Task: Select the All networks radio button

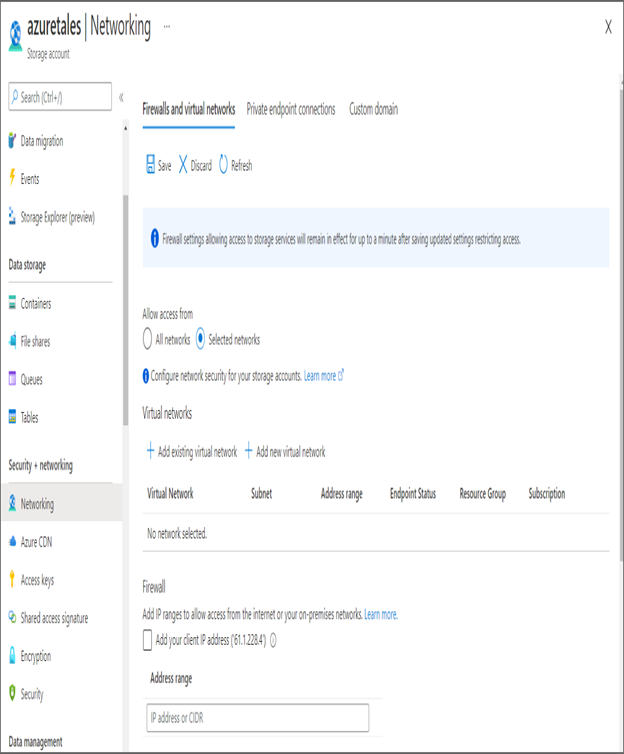Action: pyautogui.click(x=148, y=339)
